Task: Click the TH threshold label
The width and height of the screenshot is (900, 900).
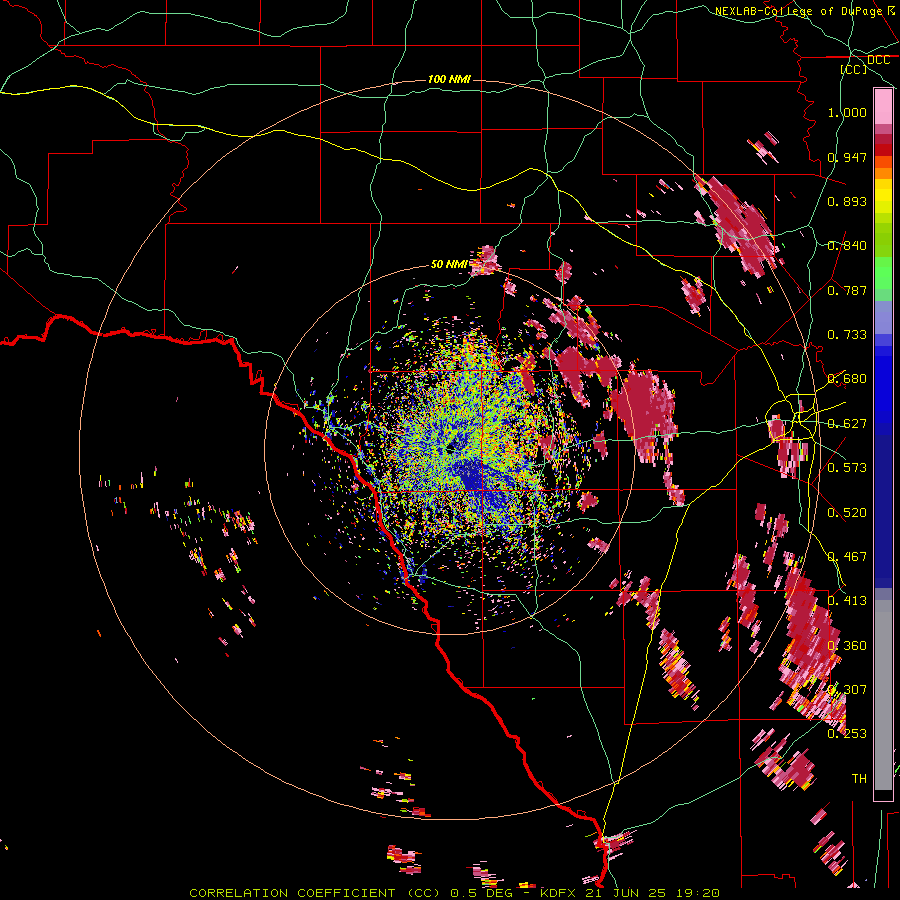Action: 859,779
